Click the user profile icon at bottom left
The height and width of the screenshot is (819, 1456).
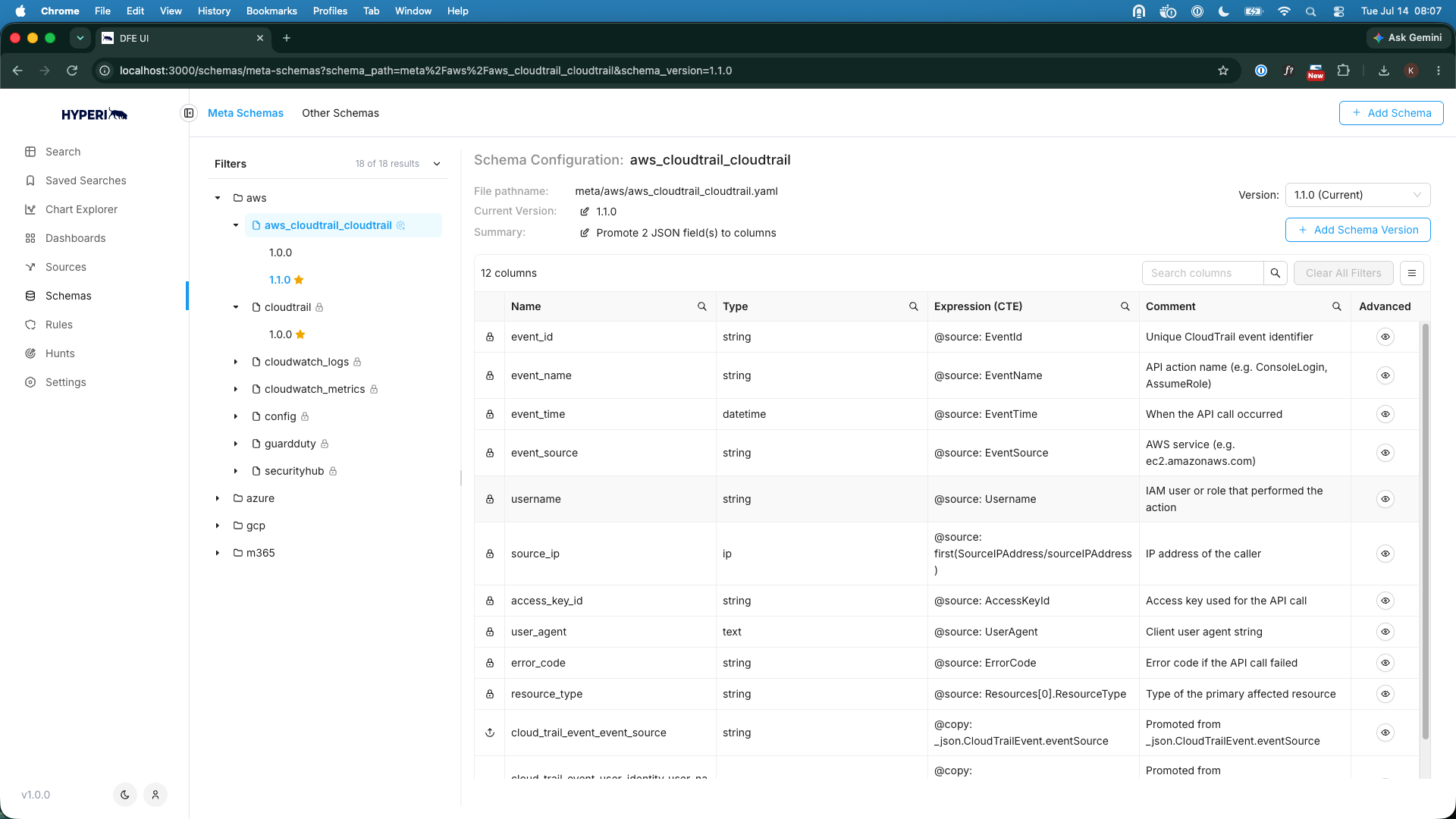[155, 795]
